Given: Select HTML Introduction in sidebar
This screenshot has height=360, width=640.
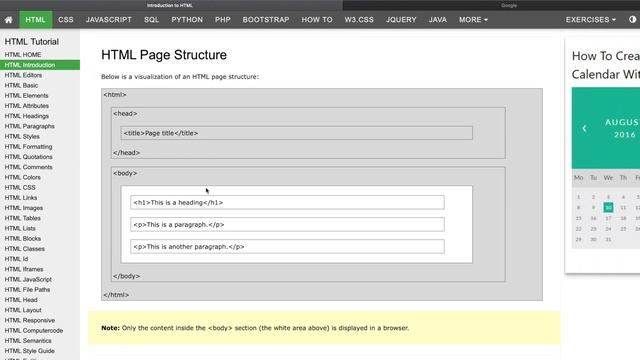Looking at the screenshot, I should (40, 65).
